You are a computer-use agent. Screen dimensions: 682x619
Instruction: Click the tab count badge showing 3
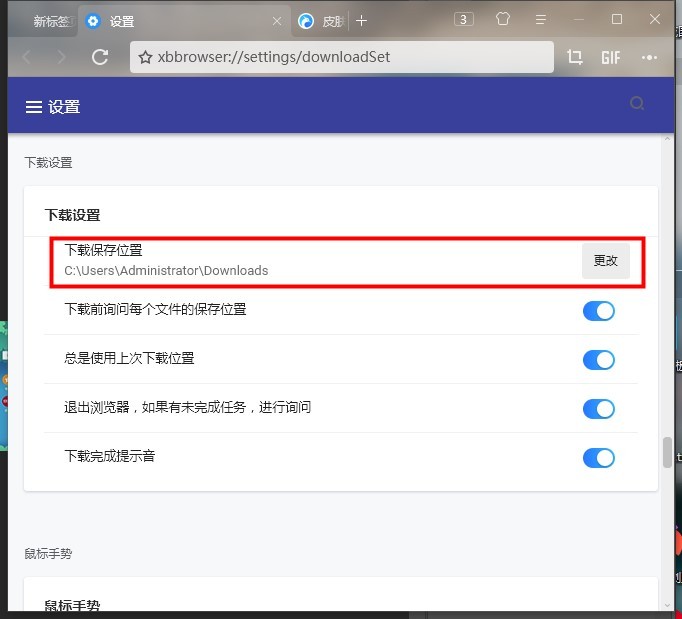click(464, 19)
